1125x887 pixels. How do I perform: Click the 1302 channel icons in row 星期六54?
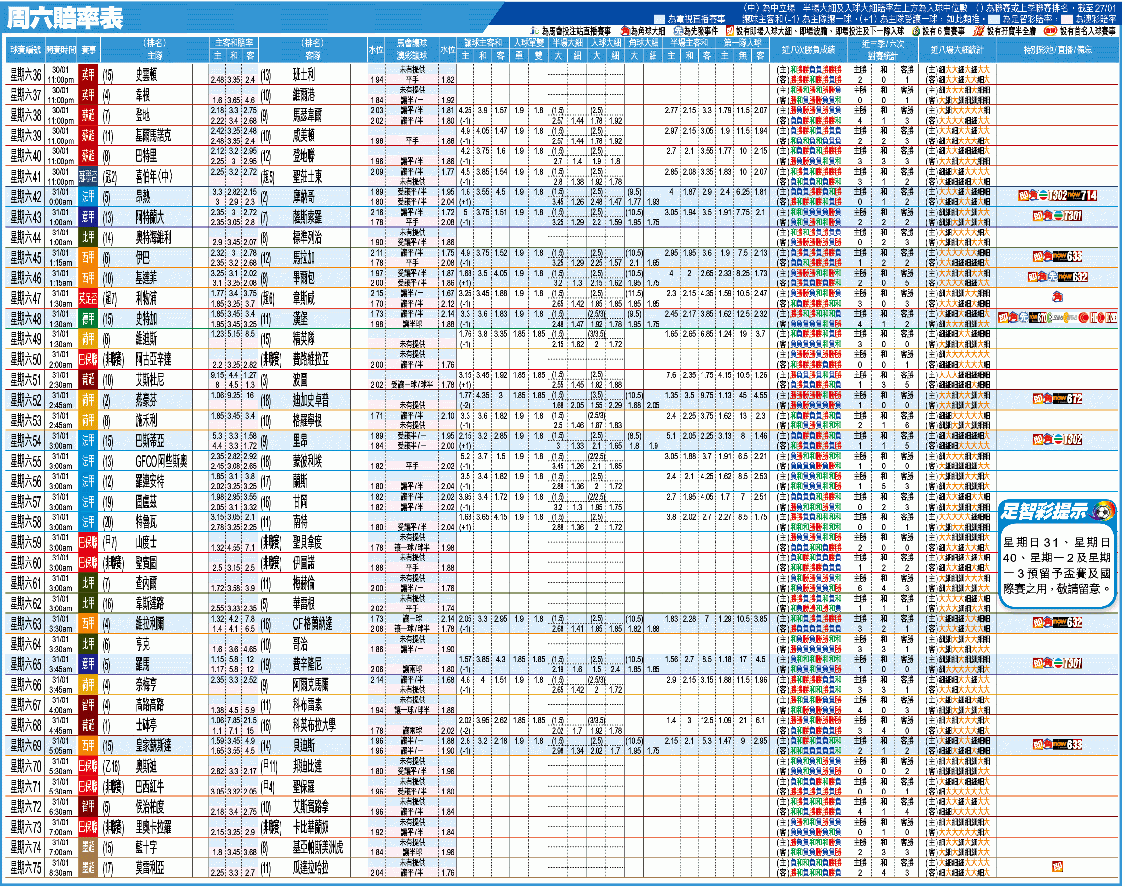point(1058,440)
